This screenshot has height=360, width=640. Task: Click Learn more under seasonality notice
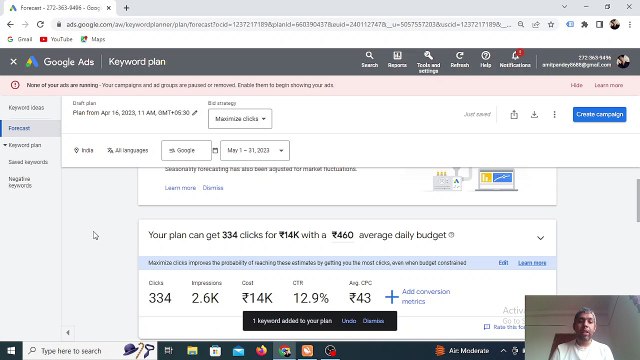(180, 188)
